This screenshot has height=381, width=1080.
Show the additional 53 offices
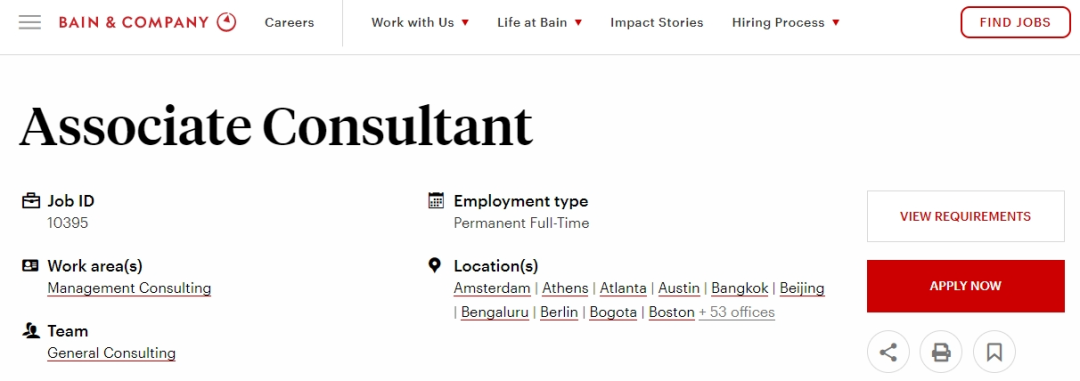[x=736, y=312]
